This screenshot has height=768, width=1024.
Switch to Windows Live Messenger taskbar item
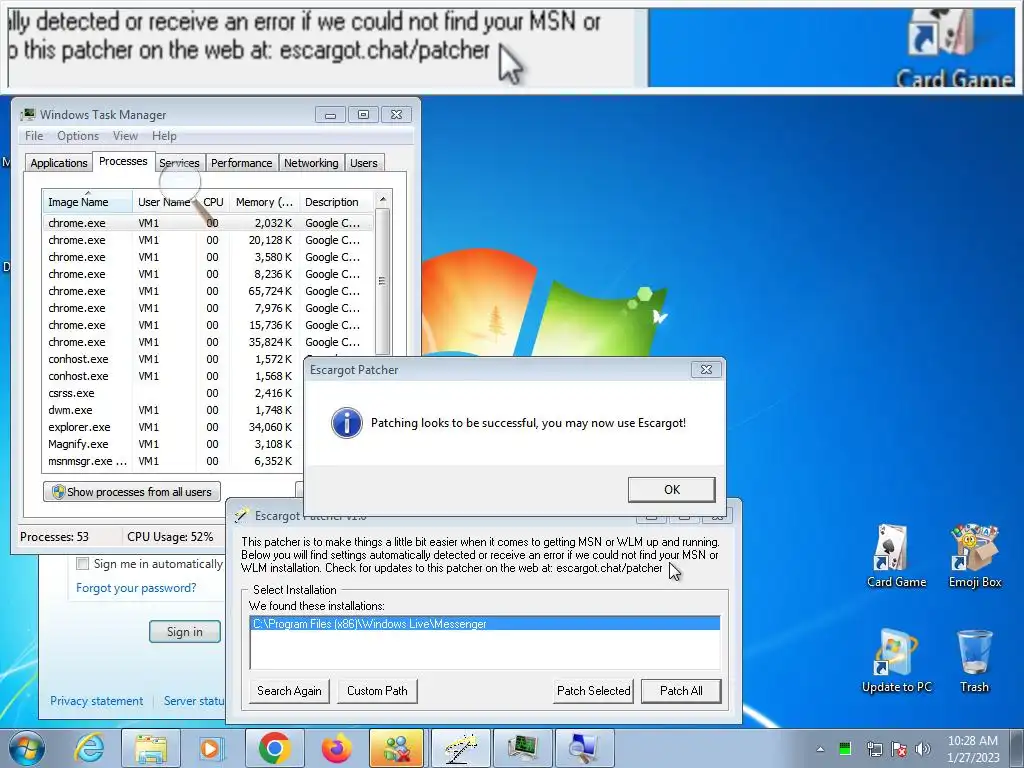[397, 748]
